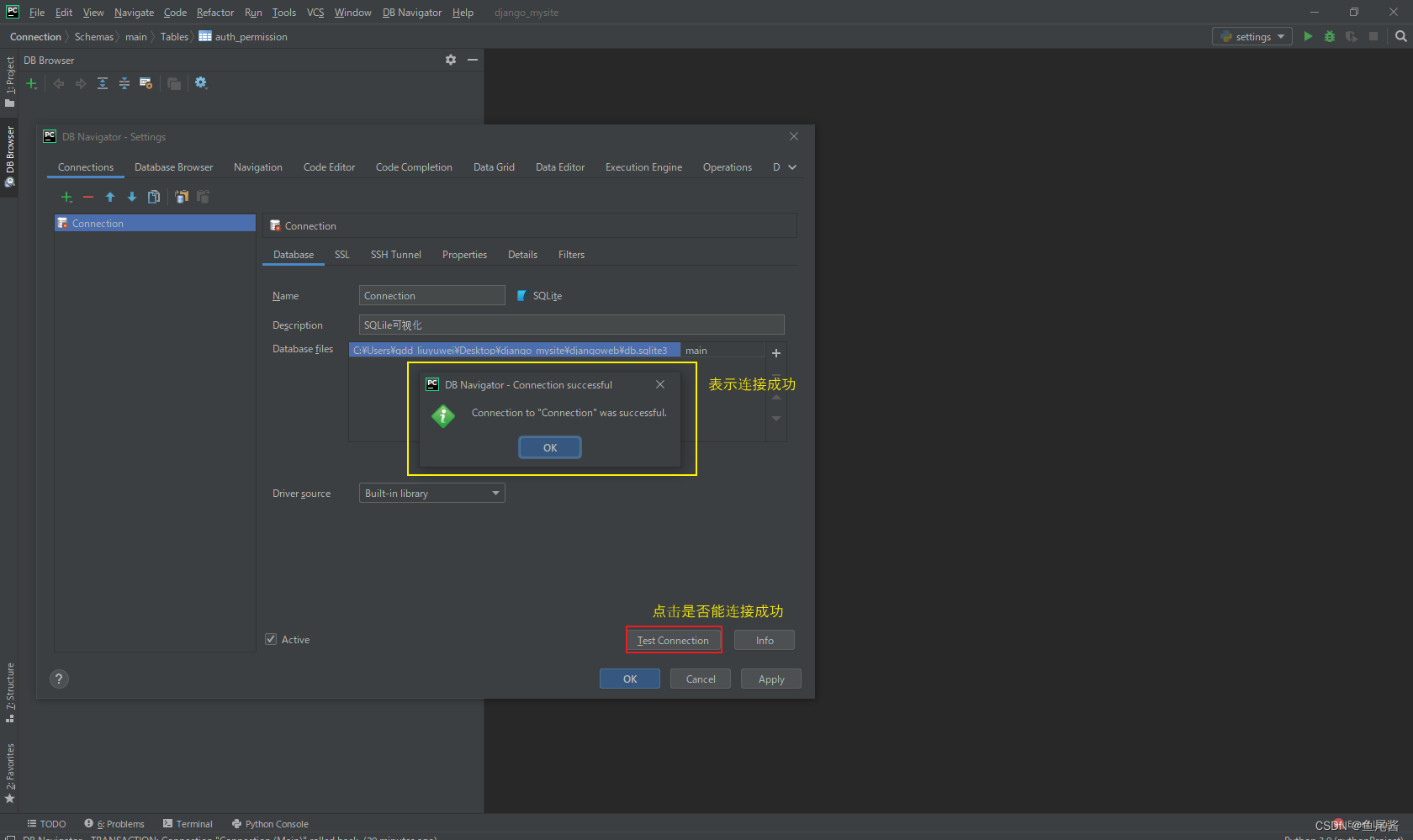The height and width of the screenshot is (840, 1413).
Task: Select the database file path field
Action: tap(515, 350)
